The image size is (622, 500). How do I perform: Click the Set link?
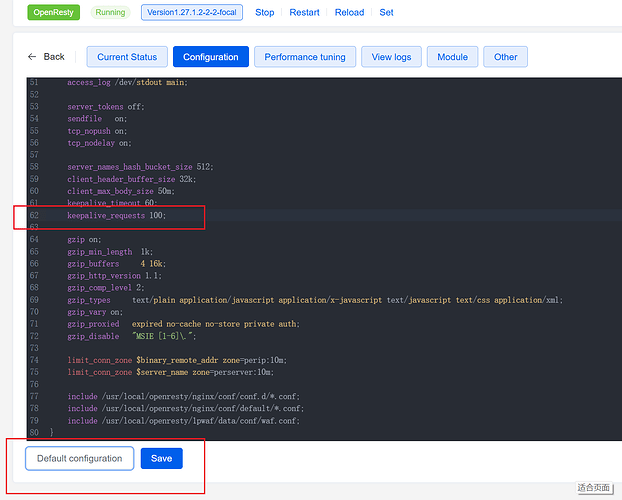386,12
